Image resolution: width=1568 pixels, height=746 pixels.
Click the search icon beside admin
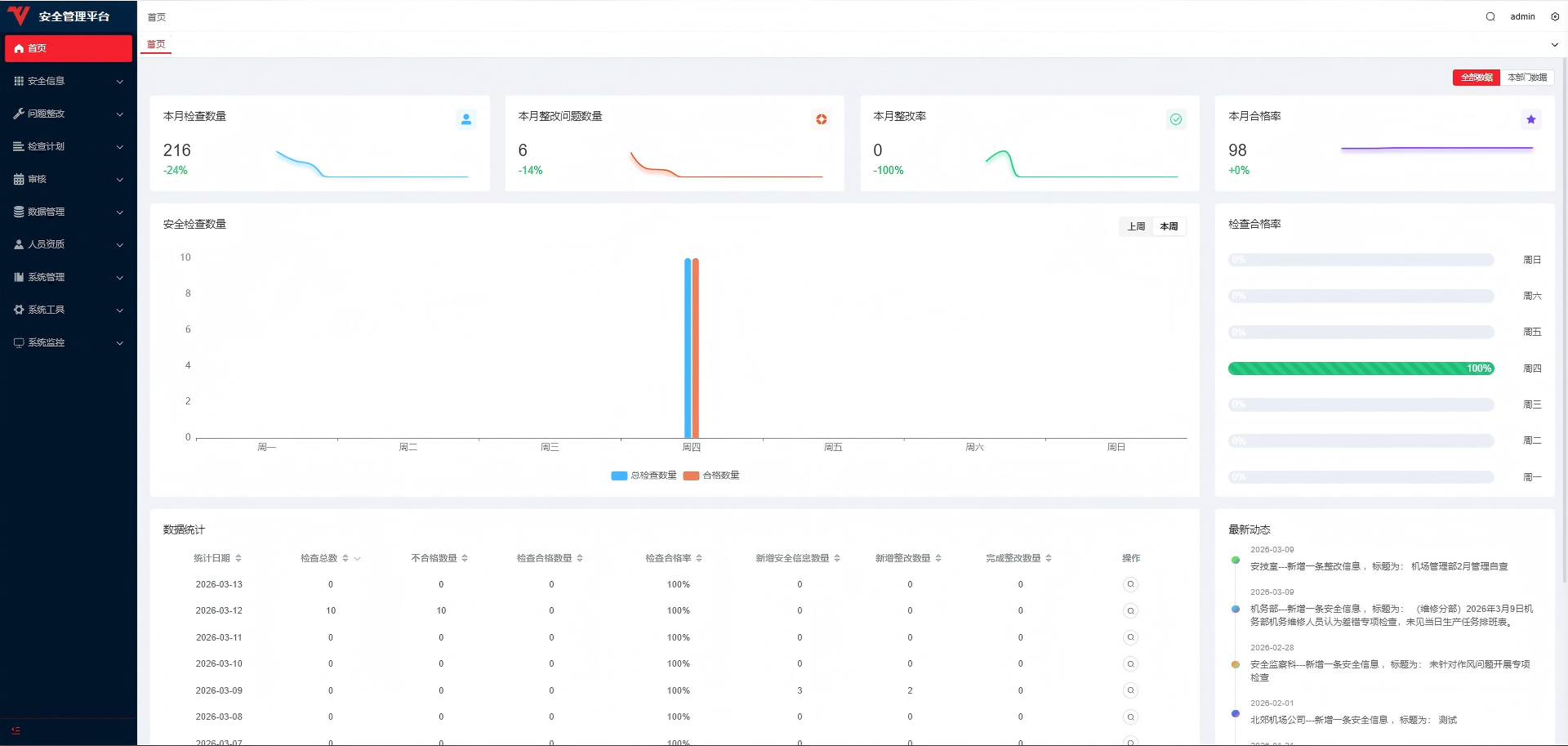click(x=1490, y=16)
